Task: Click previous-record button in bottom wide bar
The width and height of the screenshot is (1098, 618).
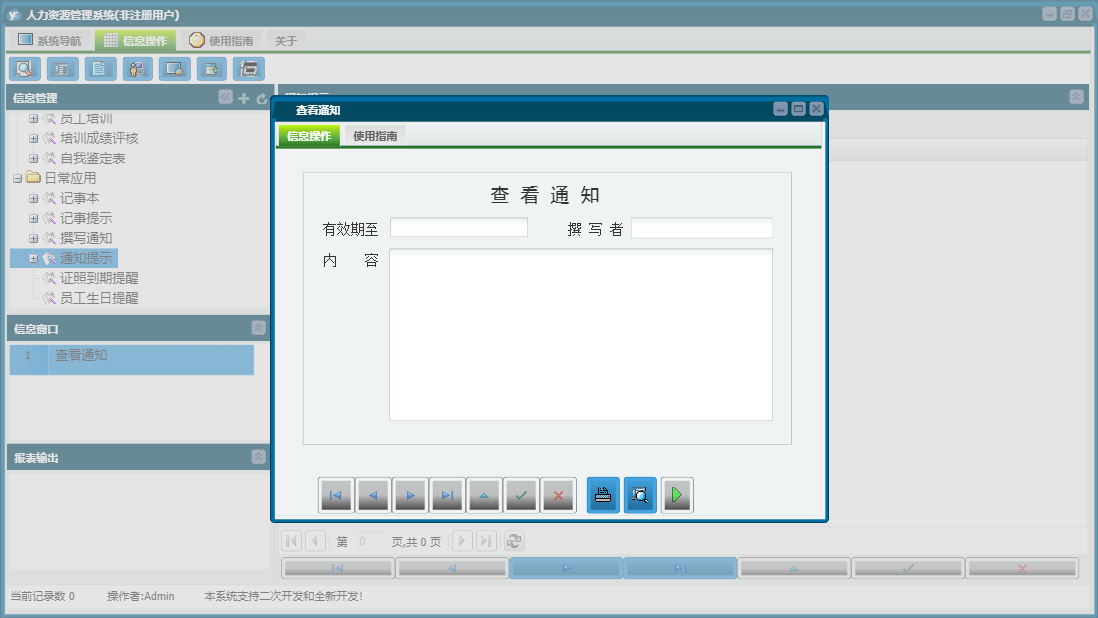Action: [452, 568]
